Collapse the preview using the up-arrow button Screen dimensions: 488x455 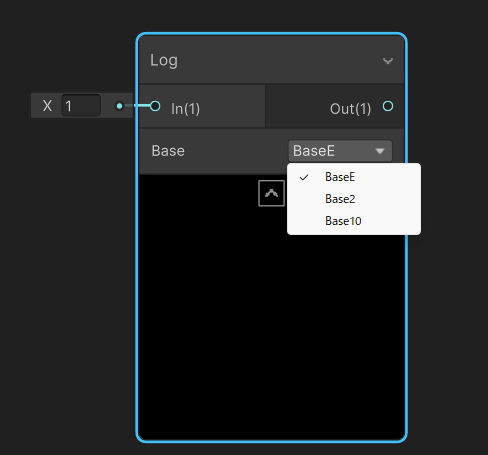[x=271, y=193]
